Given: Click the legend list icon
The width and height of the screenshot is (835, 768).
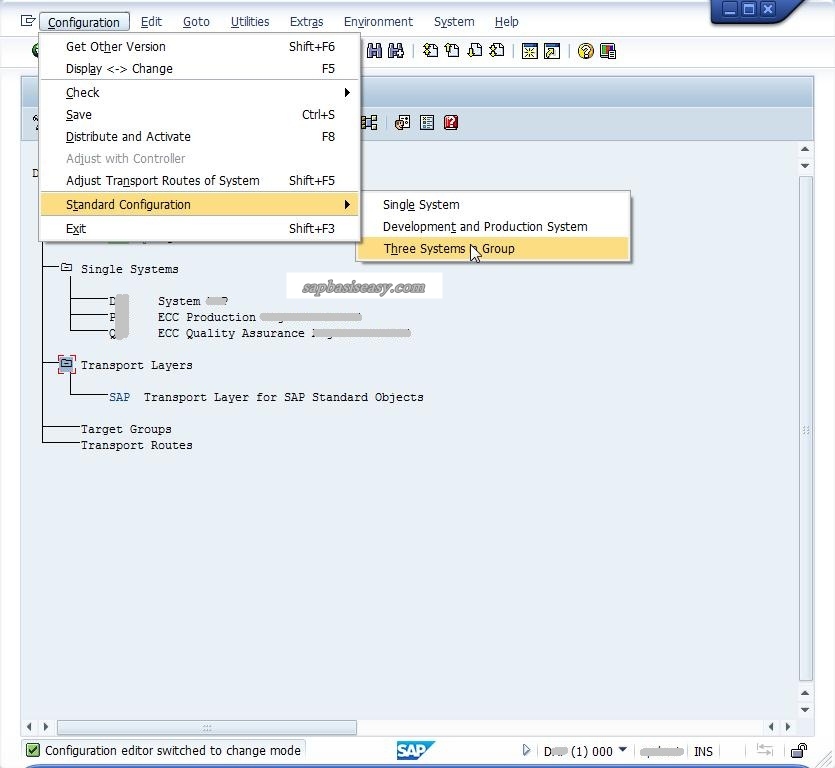Looking at the screenshot, I should pyautogui.click(x=427, y=123).
